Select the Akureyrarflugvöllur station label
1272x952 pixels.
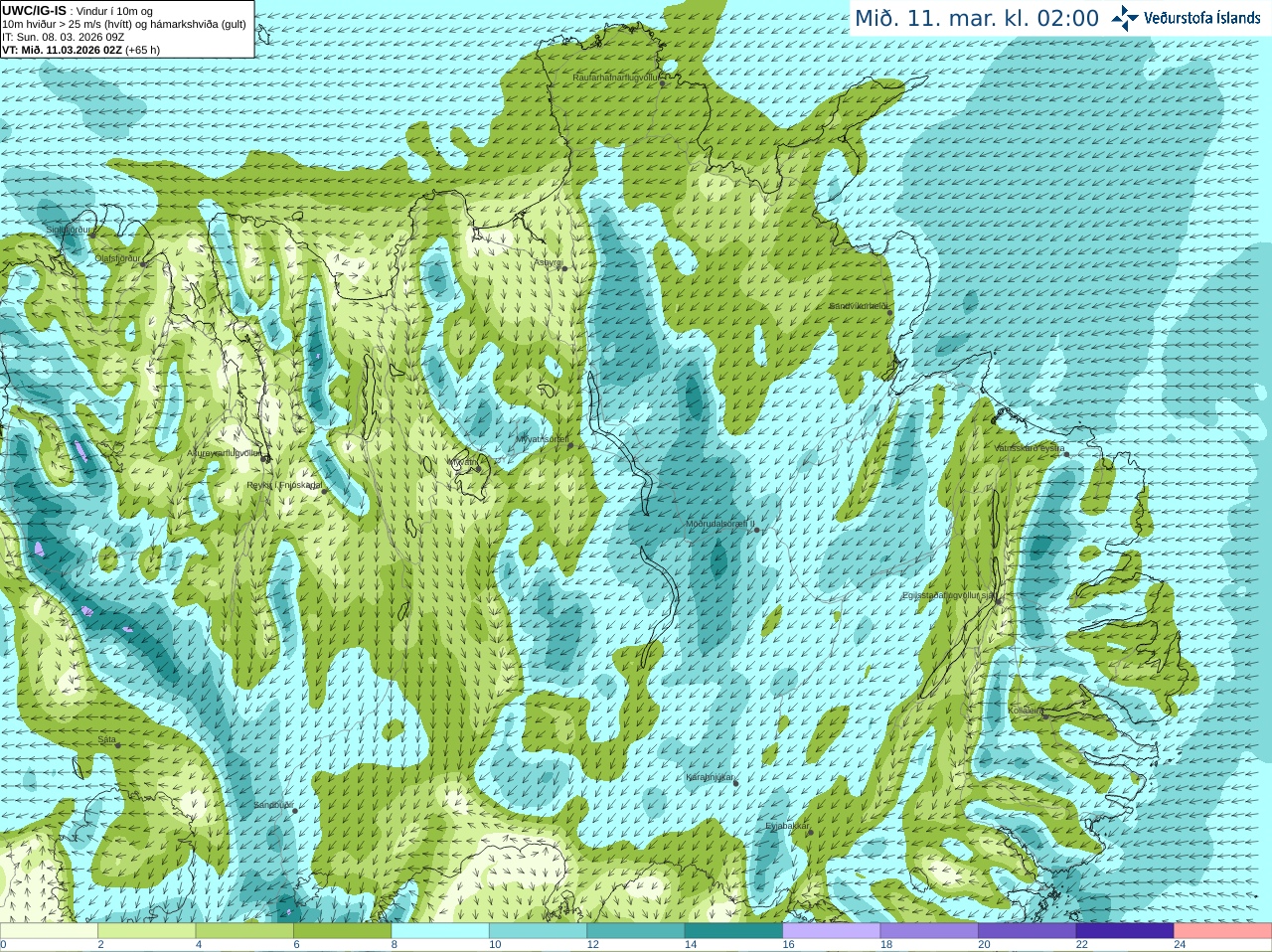225,452
